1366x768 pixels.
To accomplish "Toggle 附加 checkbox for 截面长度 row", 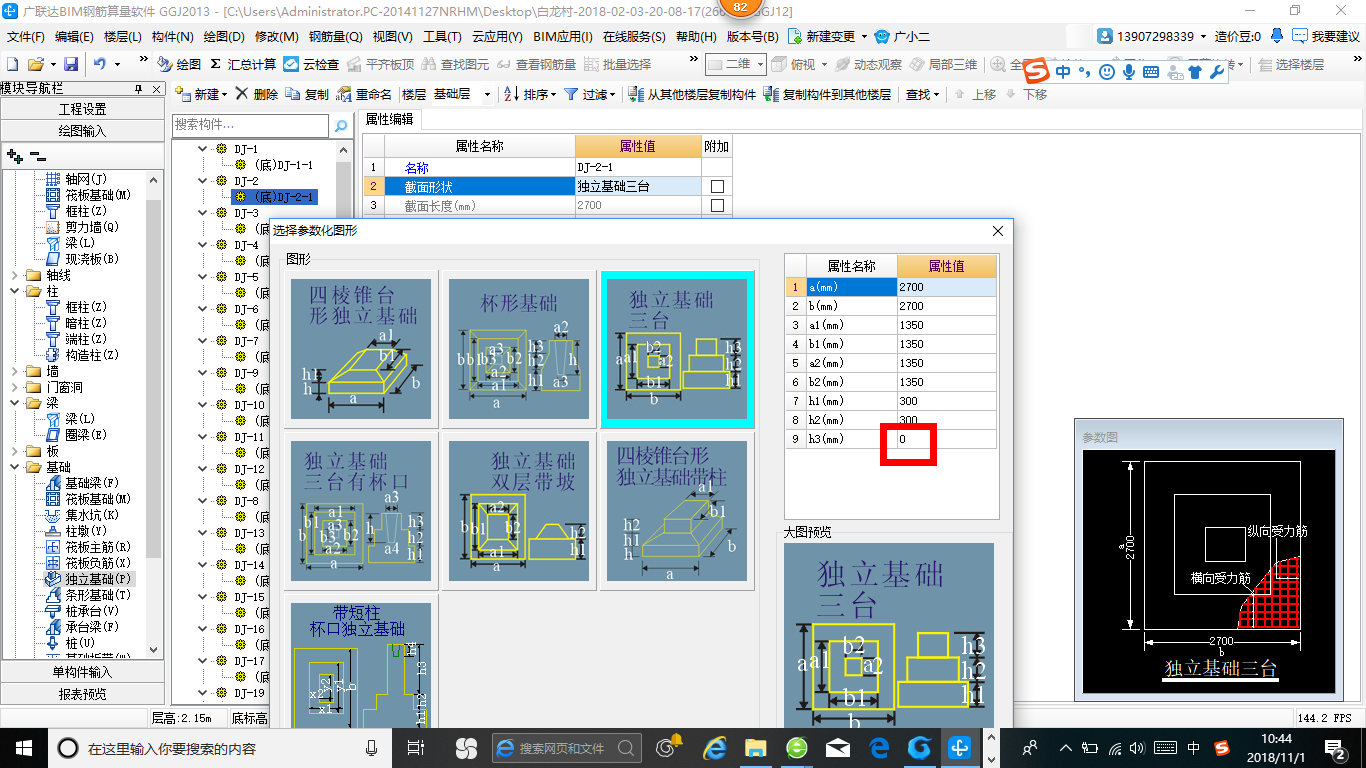I will (x=717, y=205).
